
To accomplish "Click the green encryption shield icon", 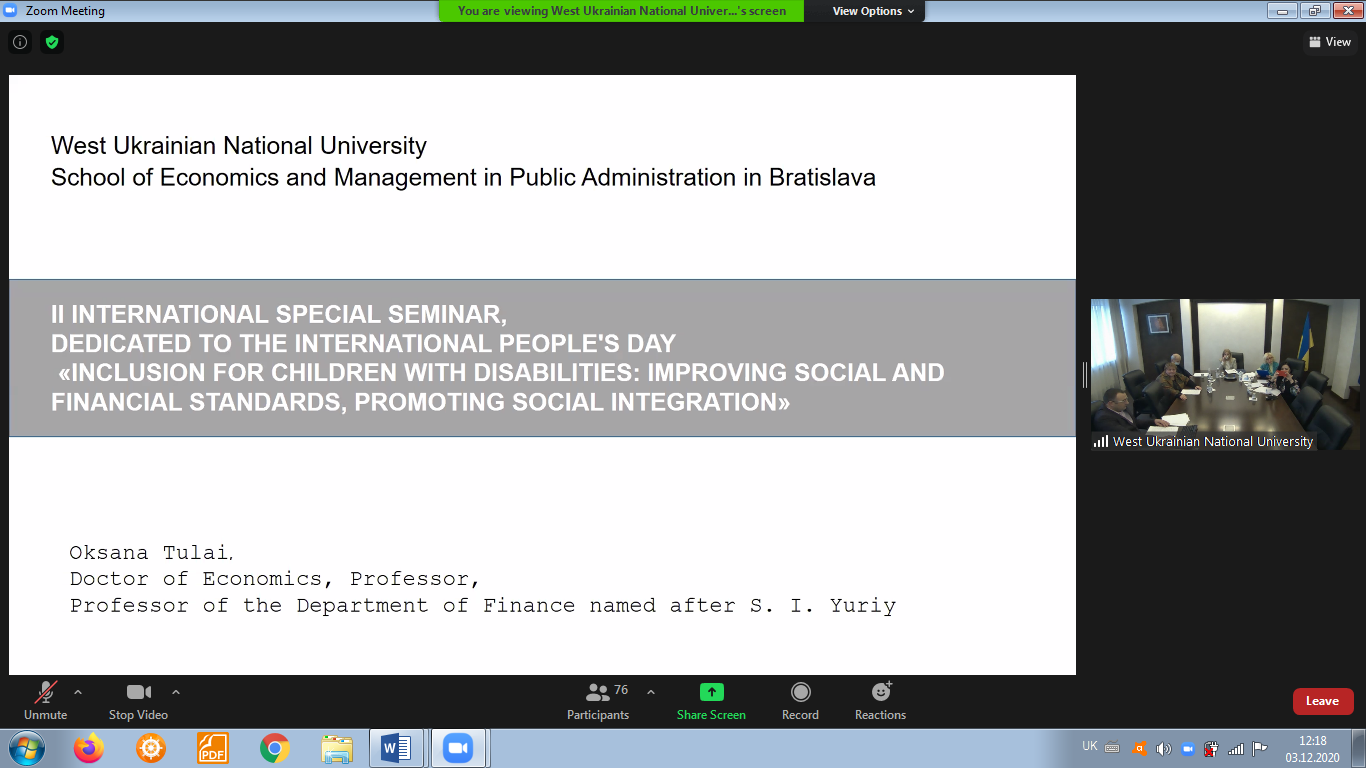I will click(x=52, y=42).
